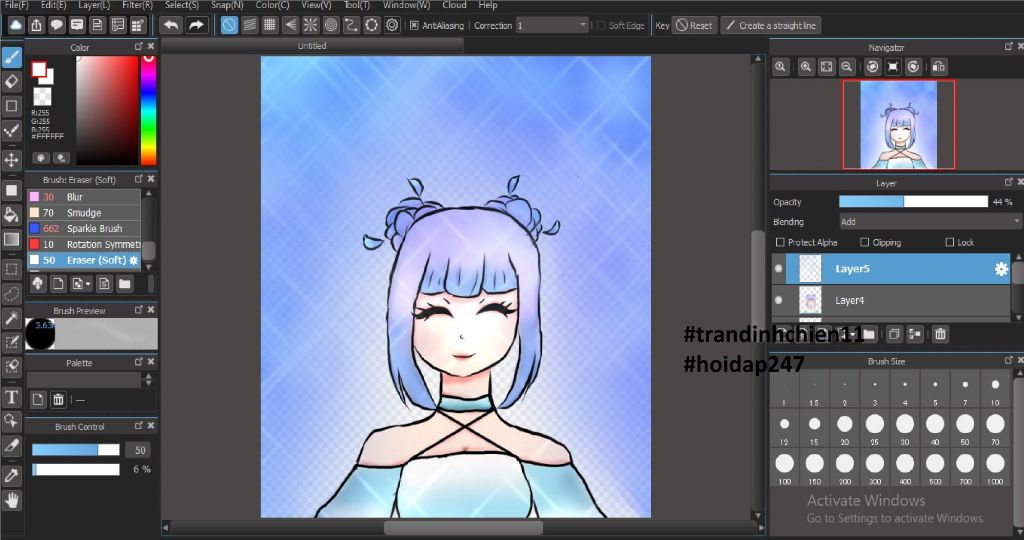Enable the concentric circle snap
Viewport: 1024px width, 540px height.
331,25
